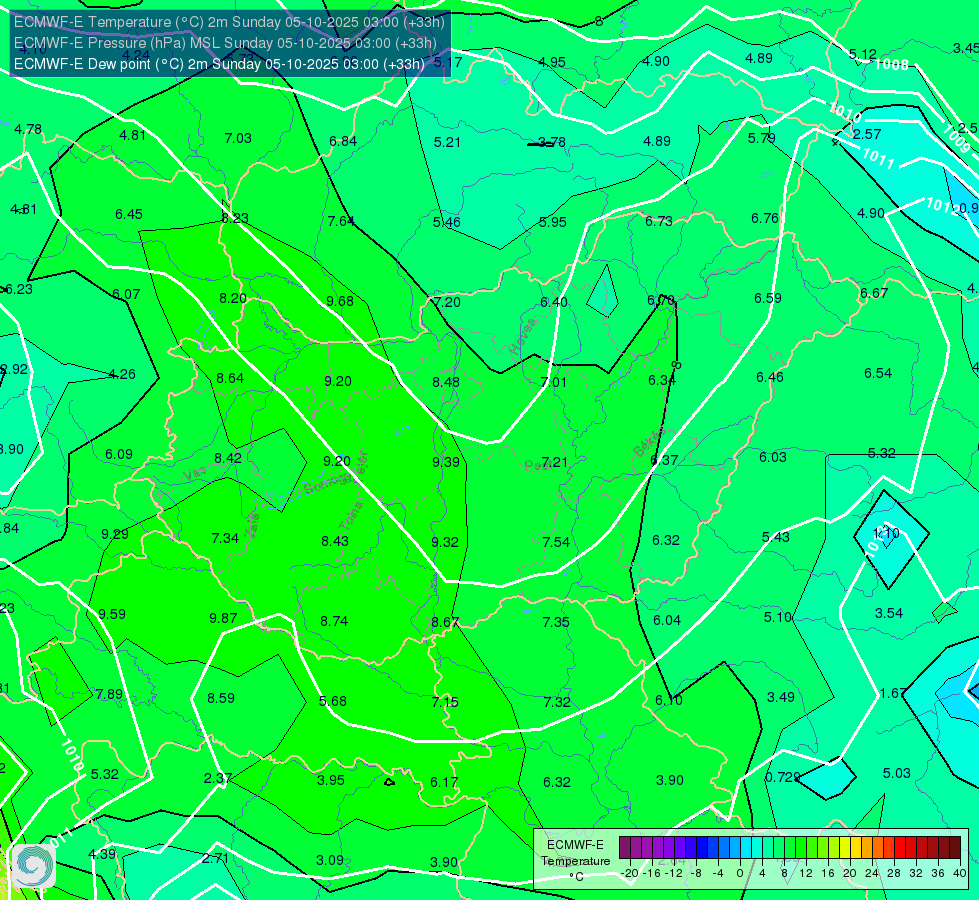Image resolution: width=979 pixels, height=900 pixels.
Task: Click the 9.29 temperature value
Action: tap(115, 534)
